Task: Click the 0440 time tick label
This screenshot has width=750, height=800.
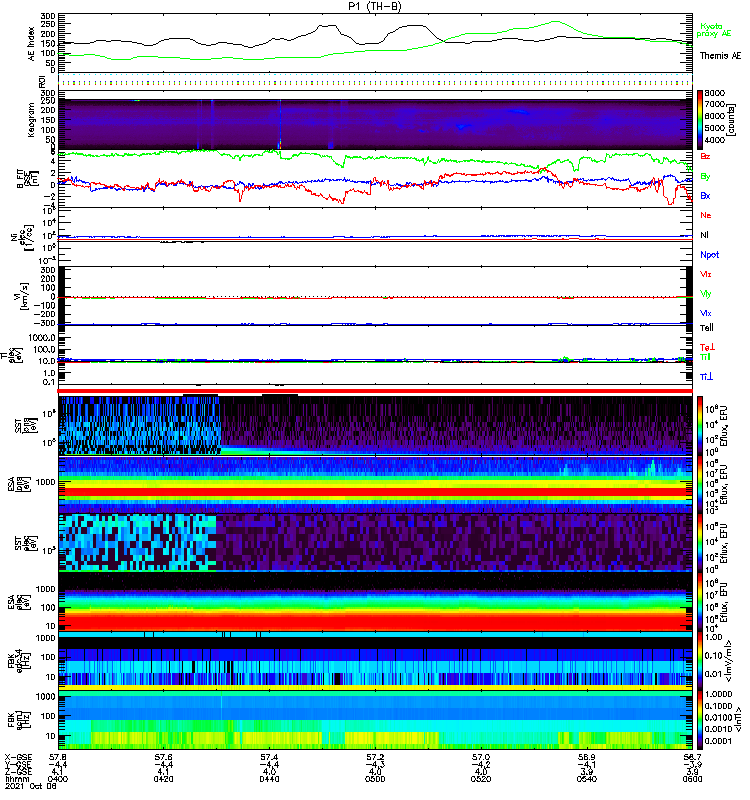Action: [269, 779]
